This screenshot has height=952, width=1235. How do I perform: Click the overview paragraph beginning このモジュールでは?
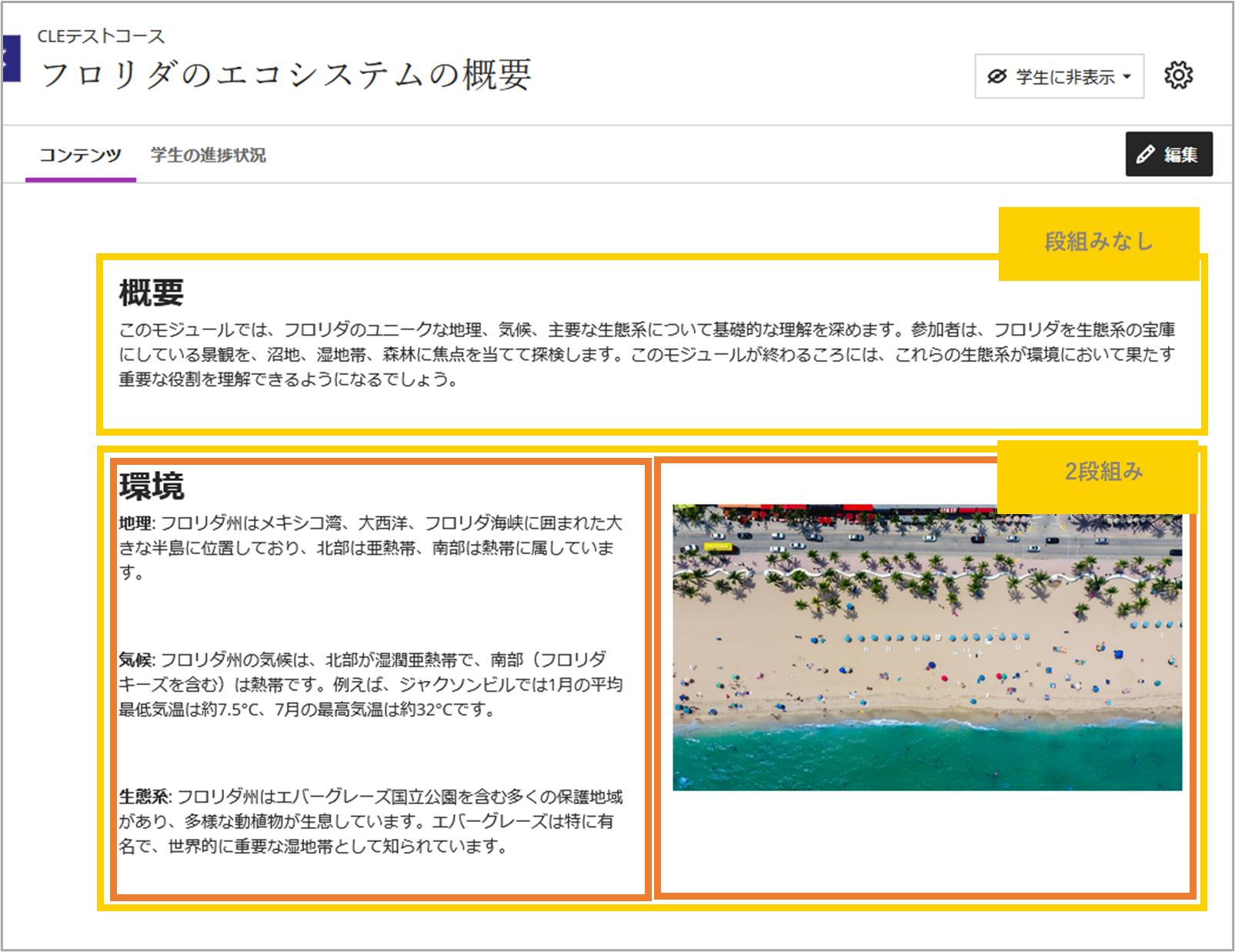click(x=647, y=354)
